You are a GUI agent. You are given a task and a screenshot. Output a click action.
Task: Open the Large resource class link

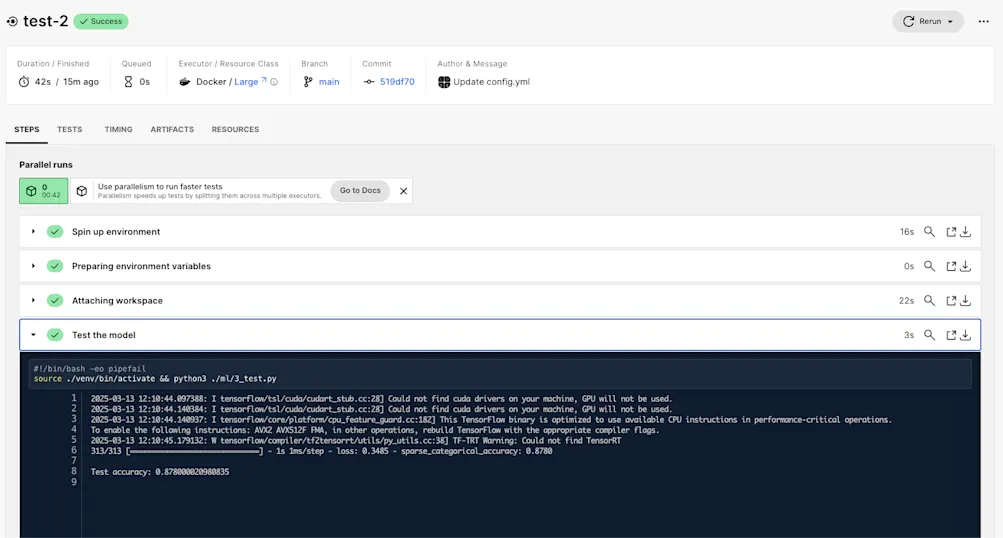[x=250, y=82]
